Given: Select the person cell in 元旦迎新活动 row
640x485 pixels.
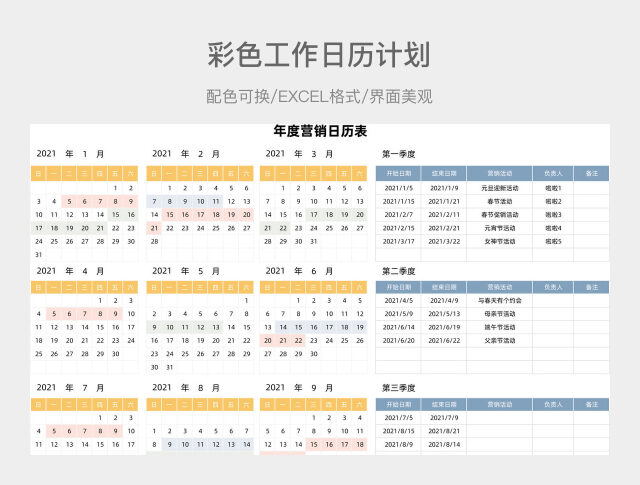Looking at the screenshot, I should pyautogui.click(x=553, y=188).
